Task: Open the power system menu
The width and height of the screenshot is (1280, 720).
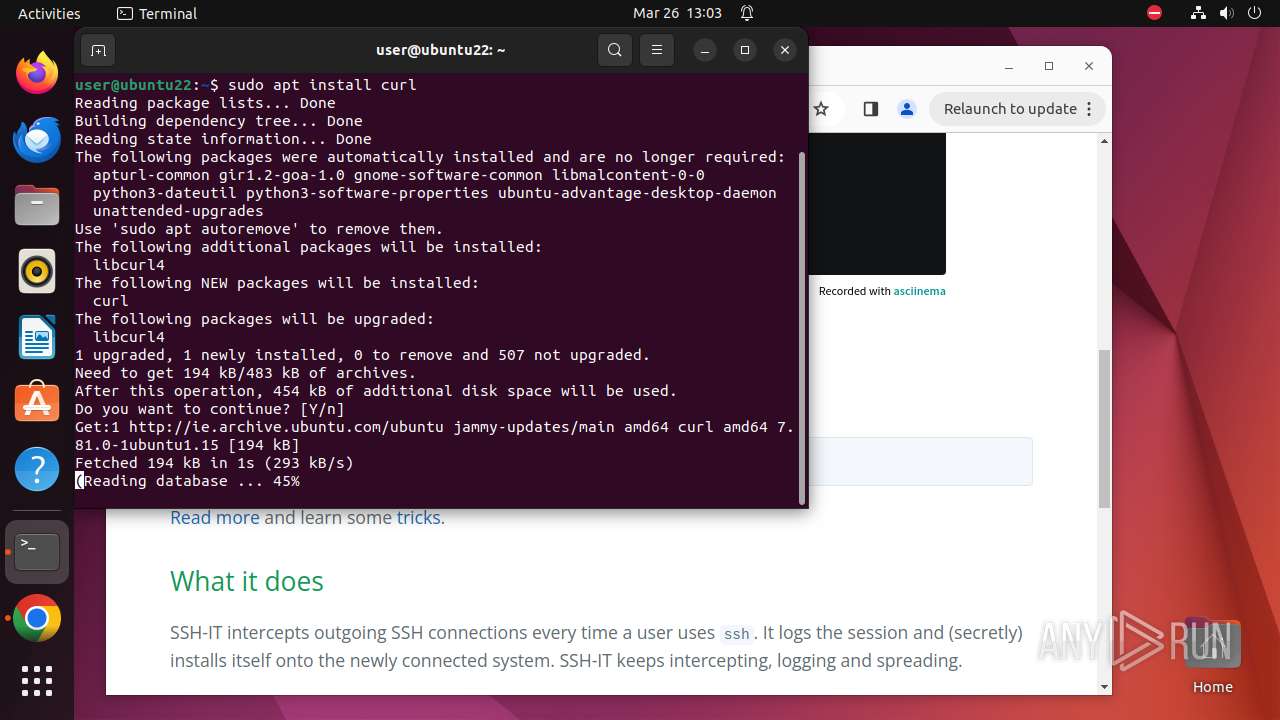Action: 1253,13
